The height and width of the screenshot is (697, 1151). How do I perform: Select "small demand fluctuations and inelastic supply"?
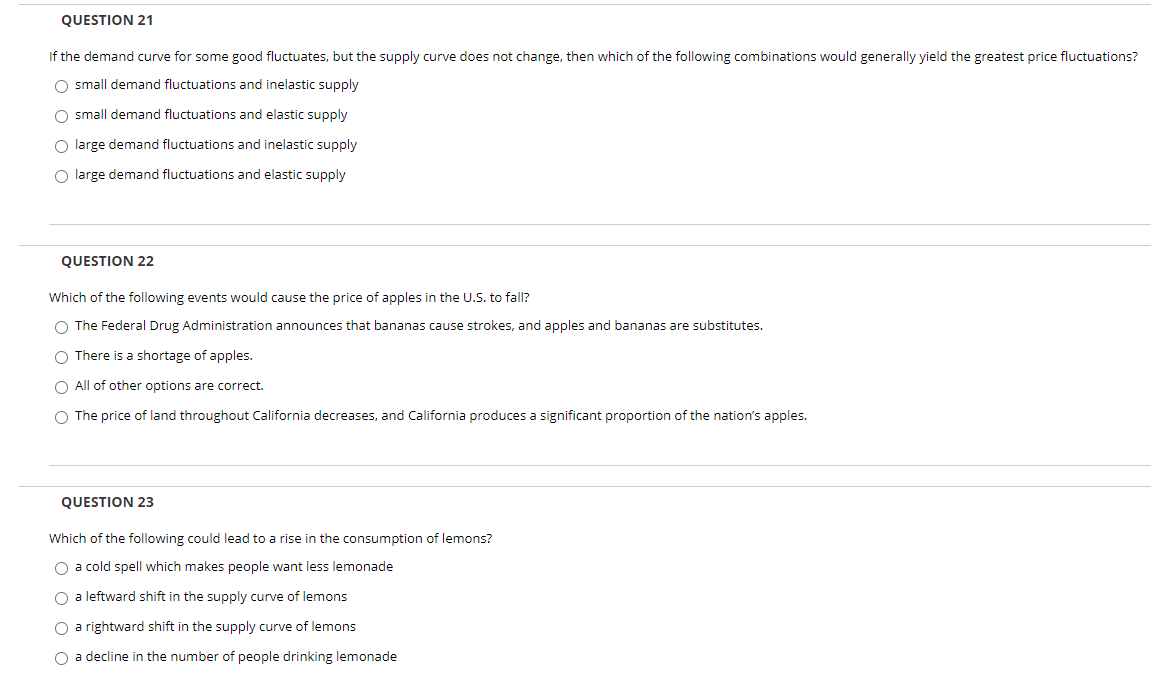(61, 86)
